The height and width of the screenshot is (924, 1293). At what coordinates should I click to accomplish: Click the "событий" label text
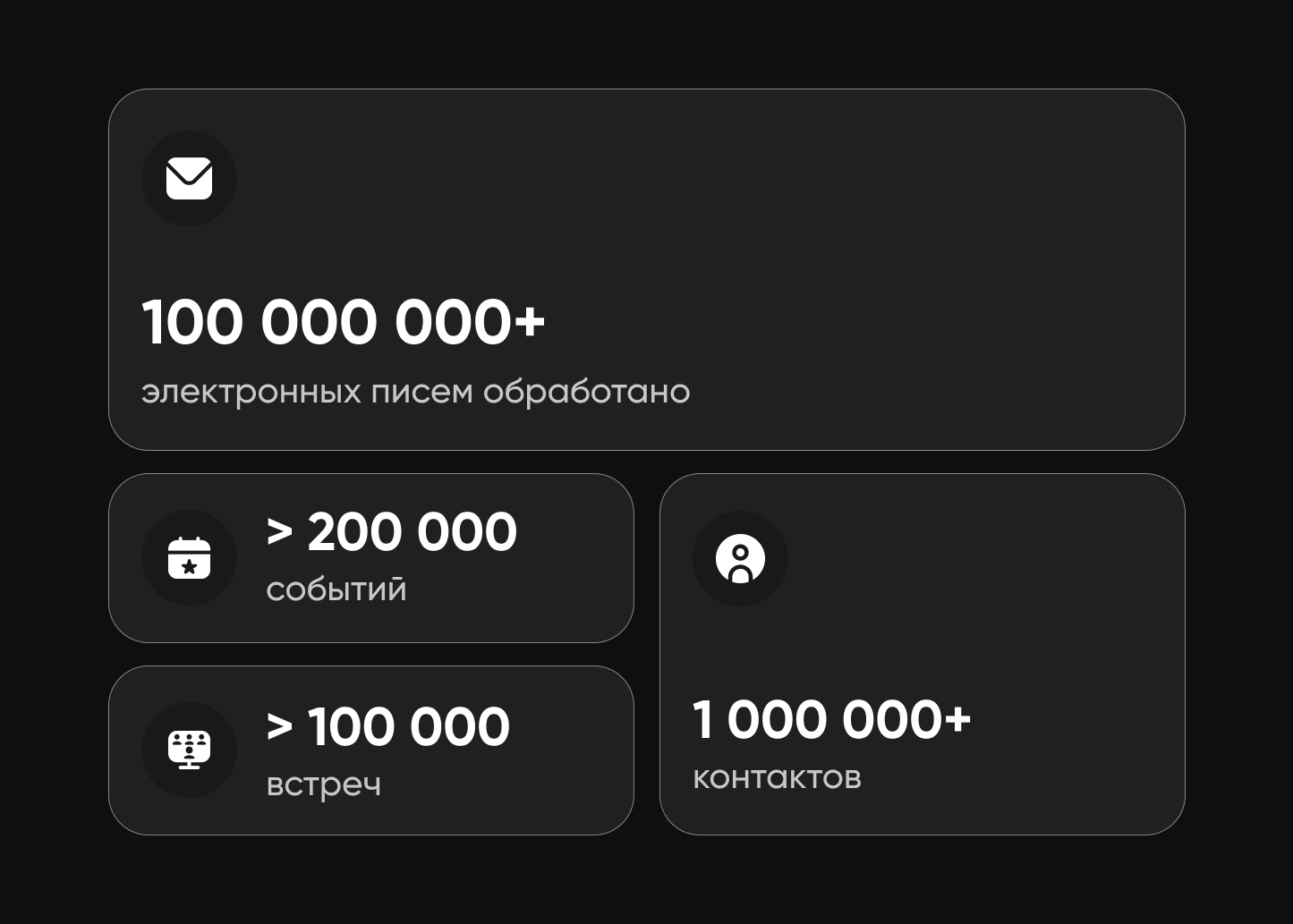coord(336,589)
